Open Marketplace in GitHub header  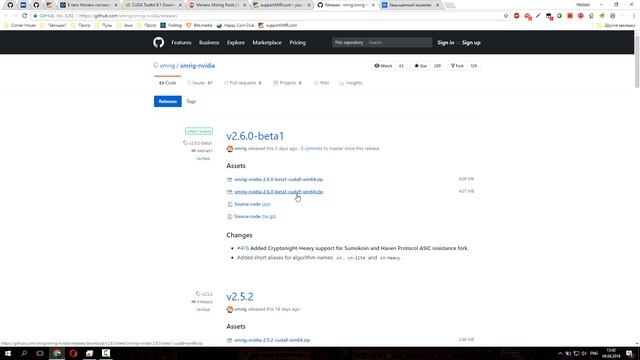pos(267,42)
